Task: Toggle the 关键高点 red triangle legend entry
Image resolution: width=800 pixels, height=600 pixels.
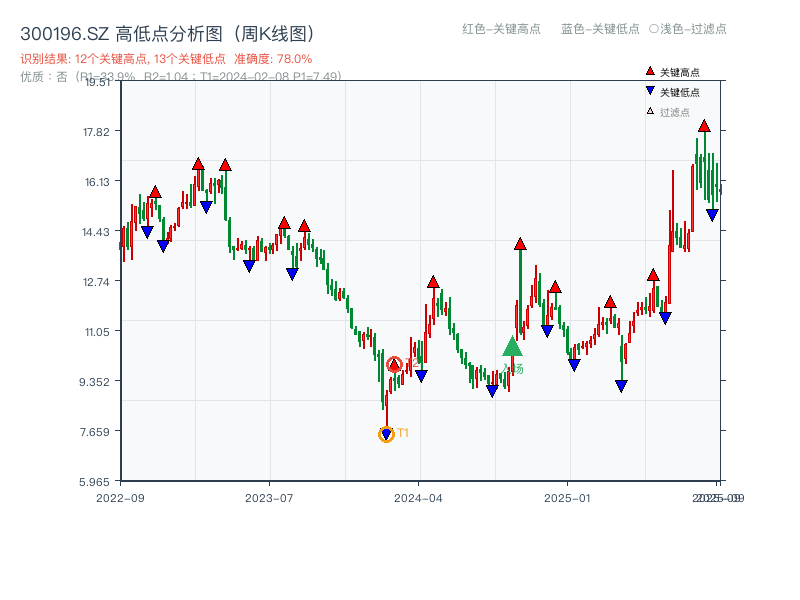Action: click(673, 72)
